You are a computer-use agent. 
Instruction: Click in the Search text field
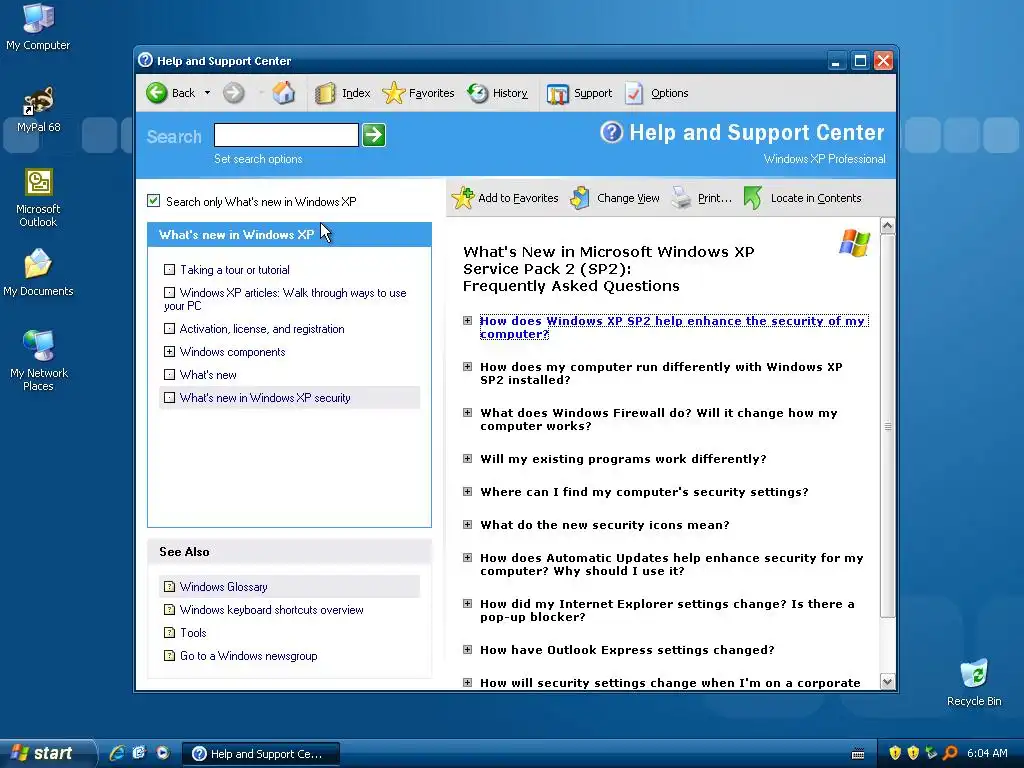coord(286,135)
